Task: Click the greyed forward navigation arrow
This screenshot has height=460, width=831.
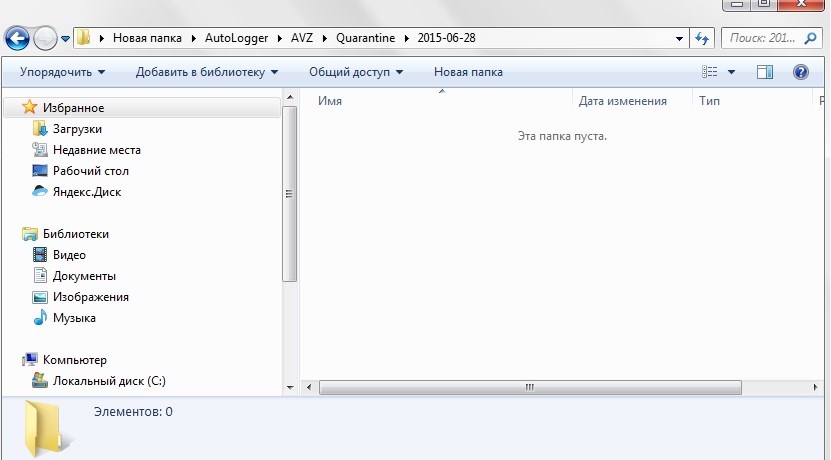Action: (45, 38)
